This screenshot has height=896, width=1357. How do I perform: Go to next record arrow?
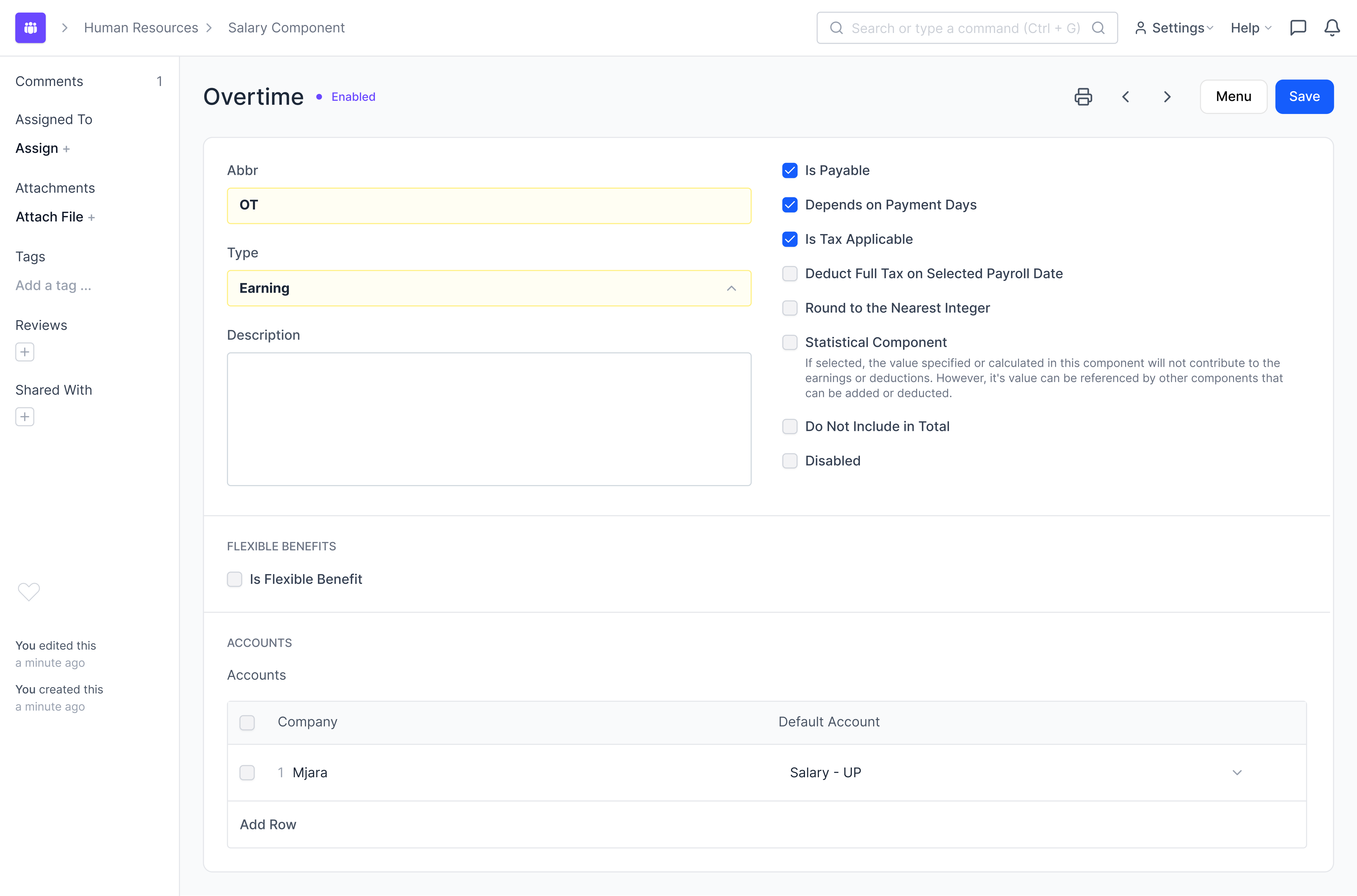pos(1167,97)
